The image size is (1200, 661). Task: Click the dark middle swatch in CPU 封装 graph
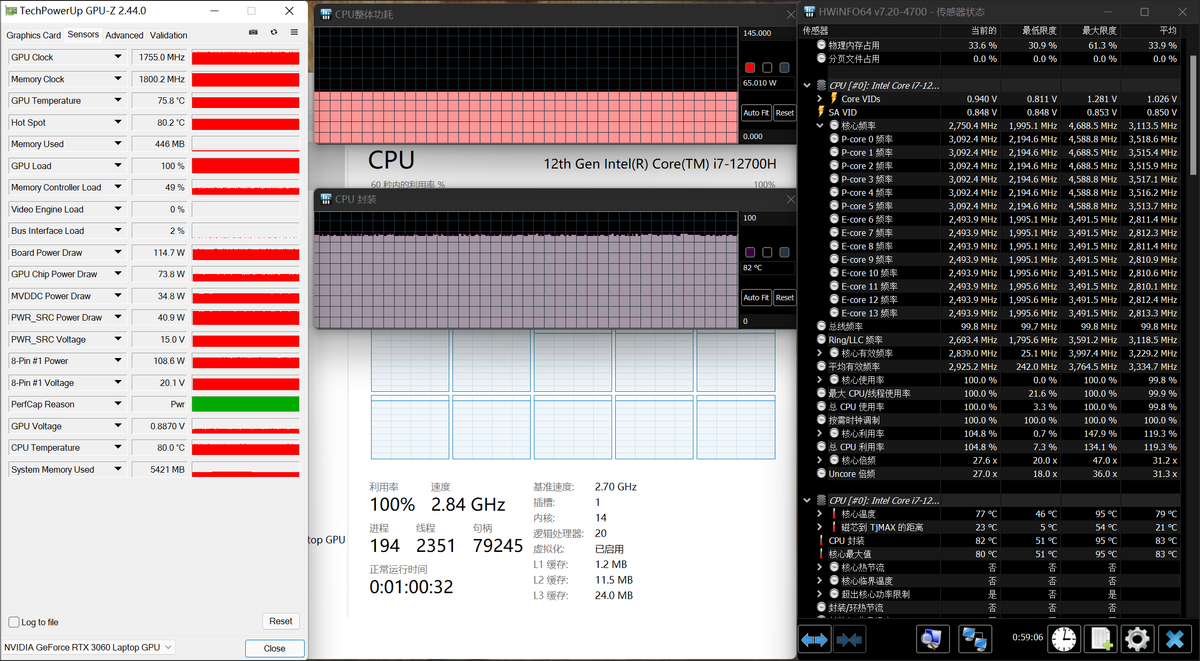(767, 252)
